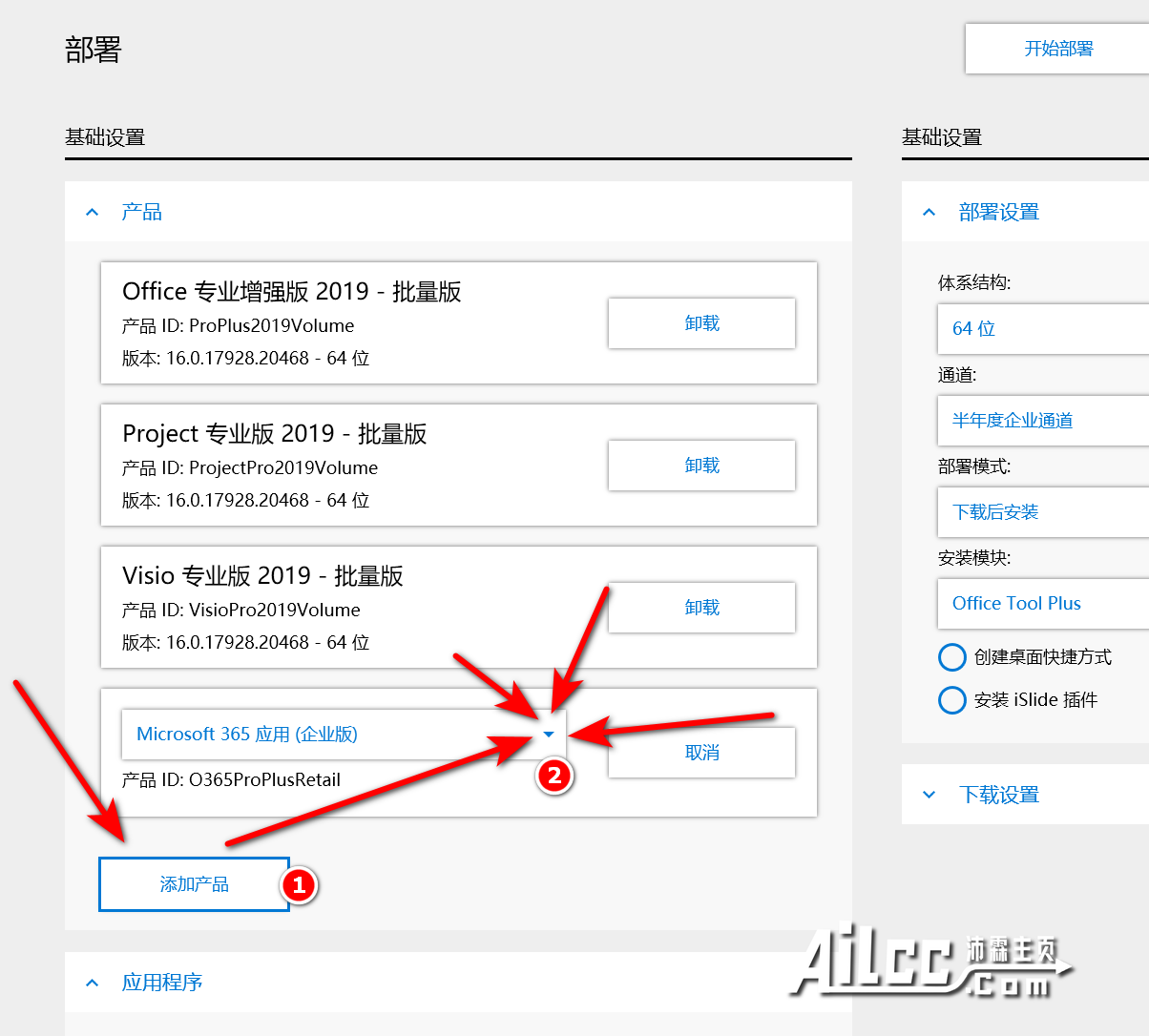The height and width of the screenshot is (1036, 1149).
Task: Open the 通道 半年度企业通道 dropdown
Action: coord(1043,421)
